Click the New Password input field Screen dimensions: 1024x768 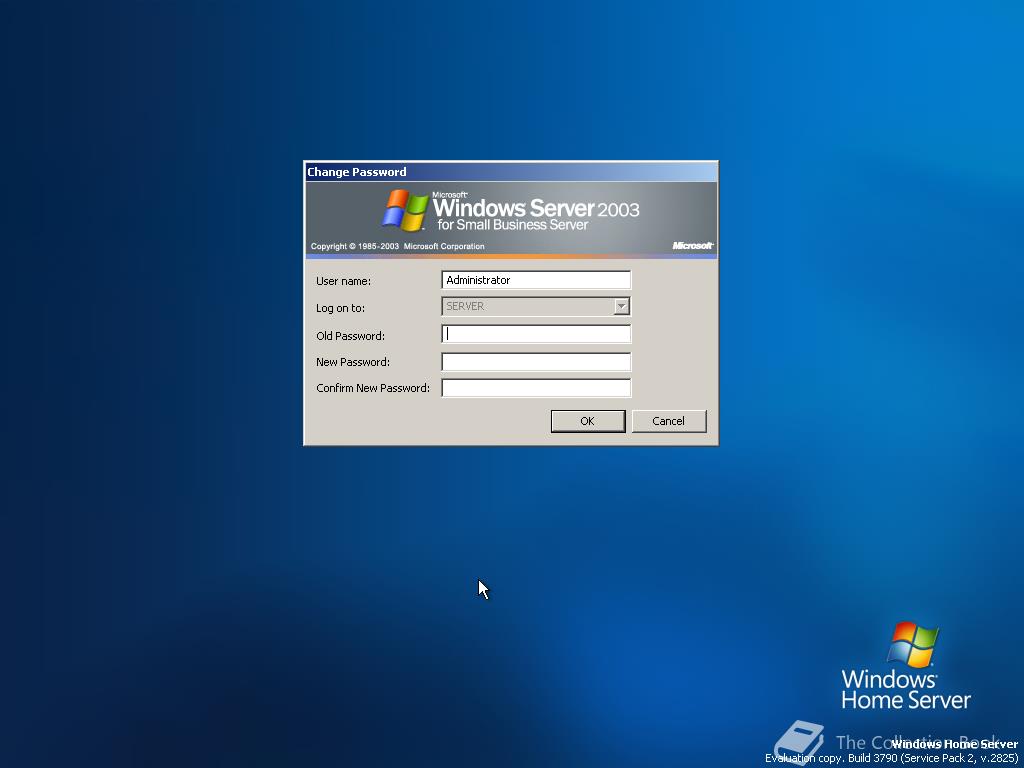tap(536, 362)
